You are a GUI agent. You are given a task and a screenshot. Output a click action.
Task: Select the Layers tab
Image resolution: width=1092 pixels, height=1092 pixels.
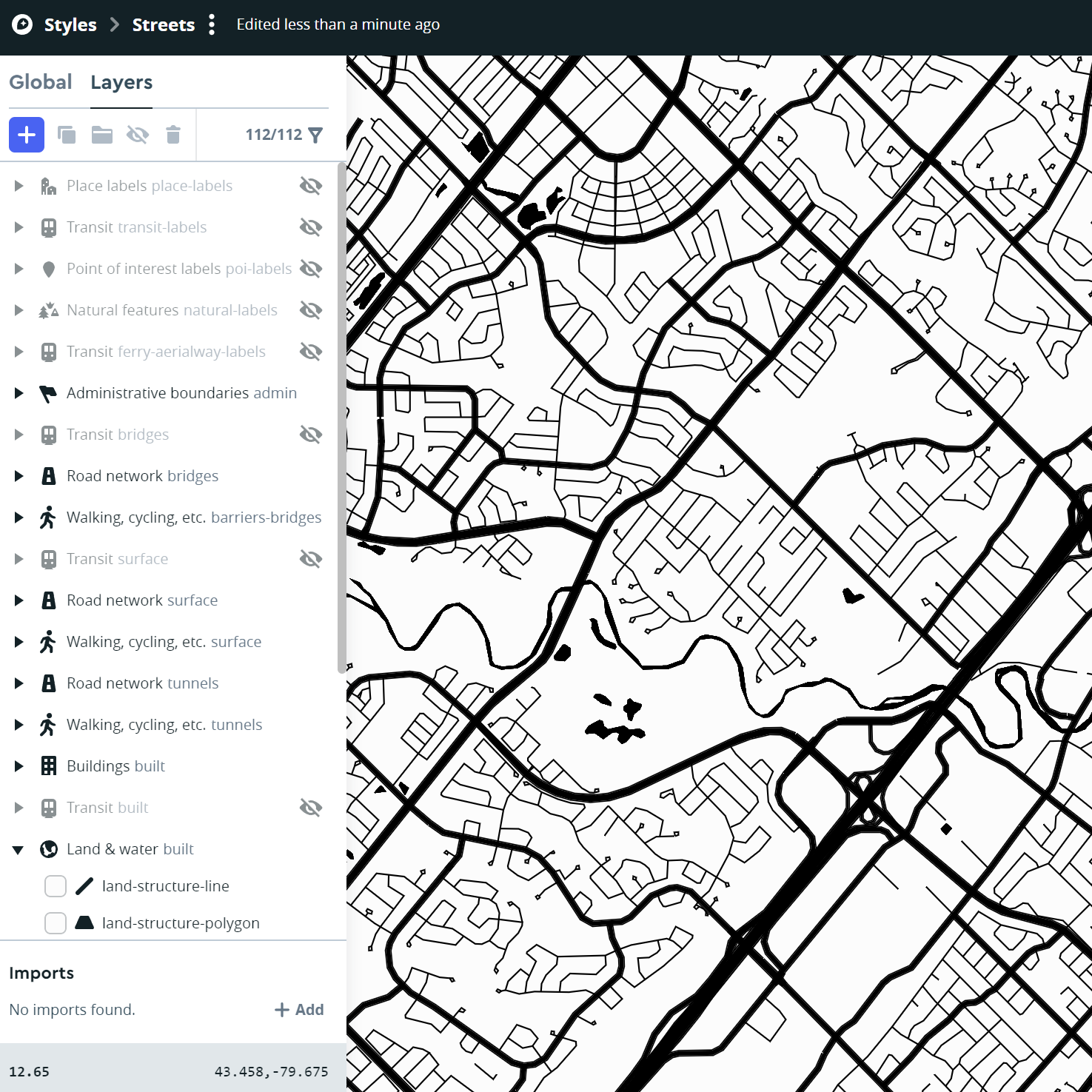121,82
